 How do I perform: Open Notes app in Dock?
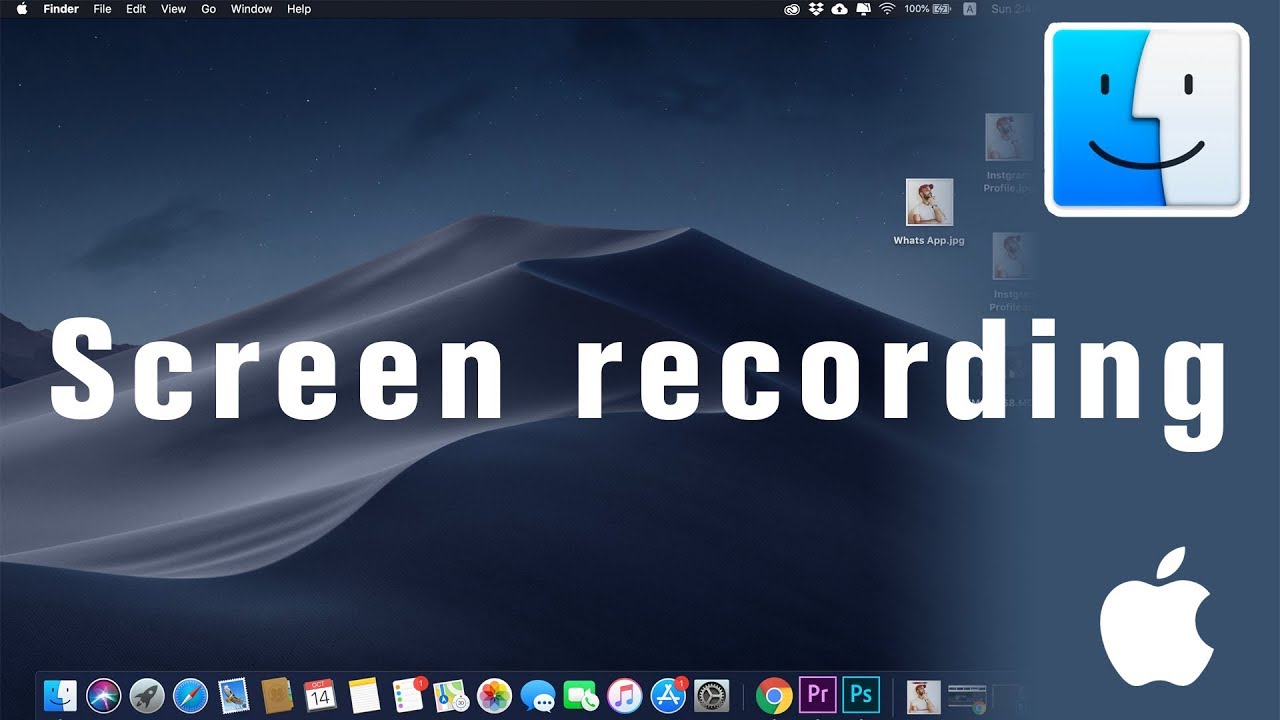(364, 694)
